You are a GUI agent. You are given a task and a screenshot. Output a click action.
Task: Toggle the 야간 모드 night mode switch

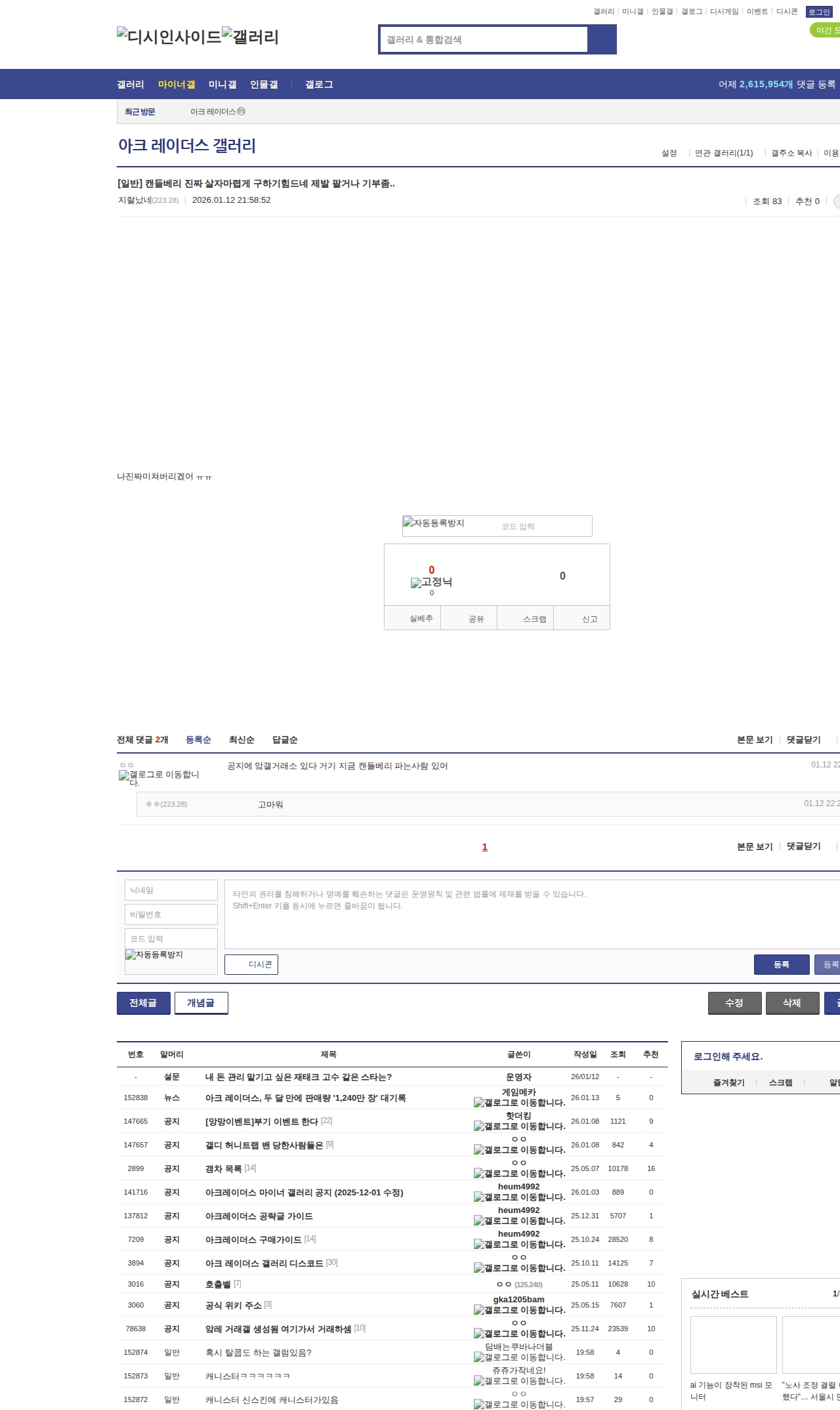pyautogui.click(x=826, y=30)
